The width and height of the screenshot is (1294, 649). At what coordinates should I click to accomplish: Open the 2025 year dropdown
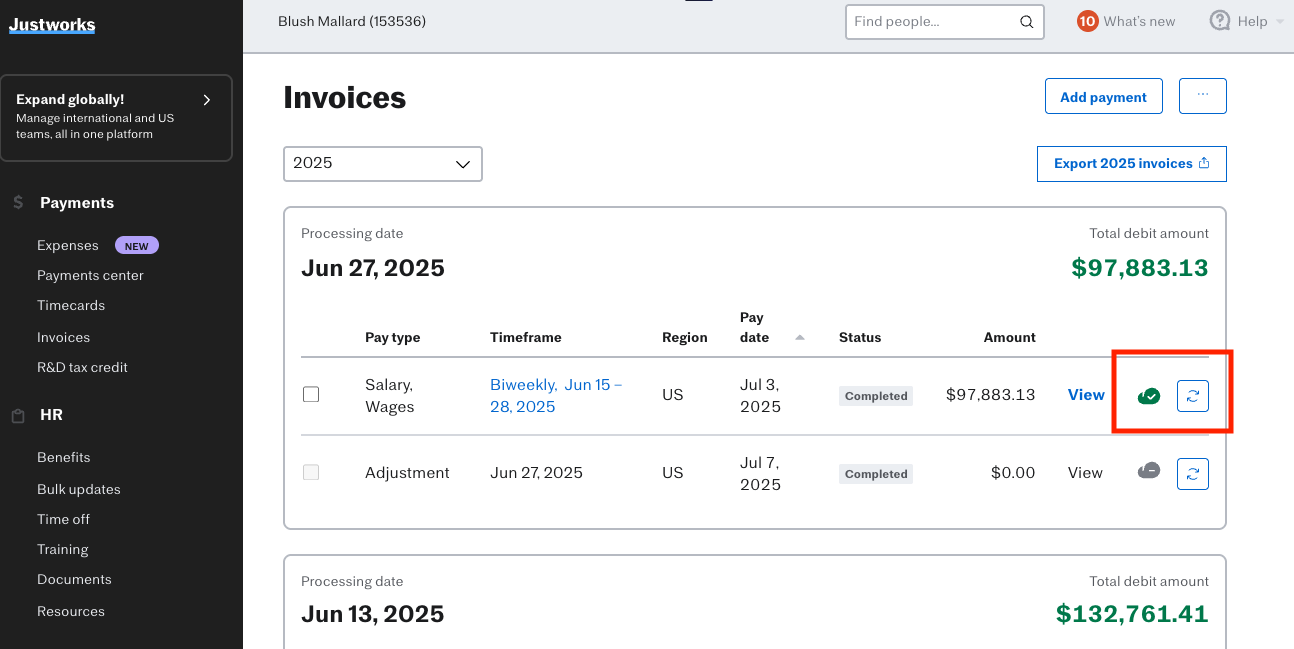382,164
